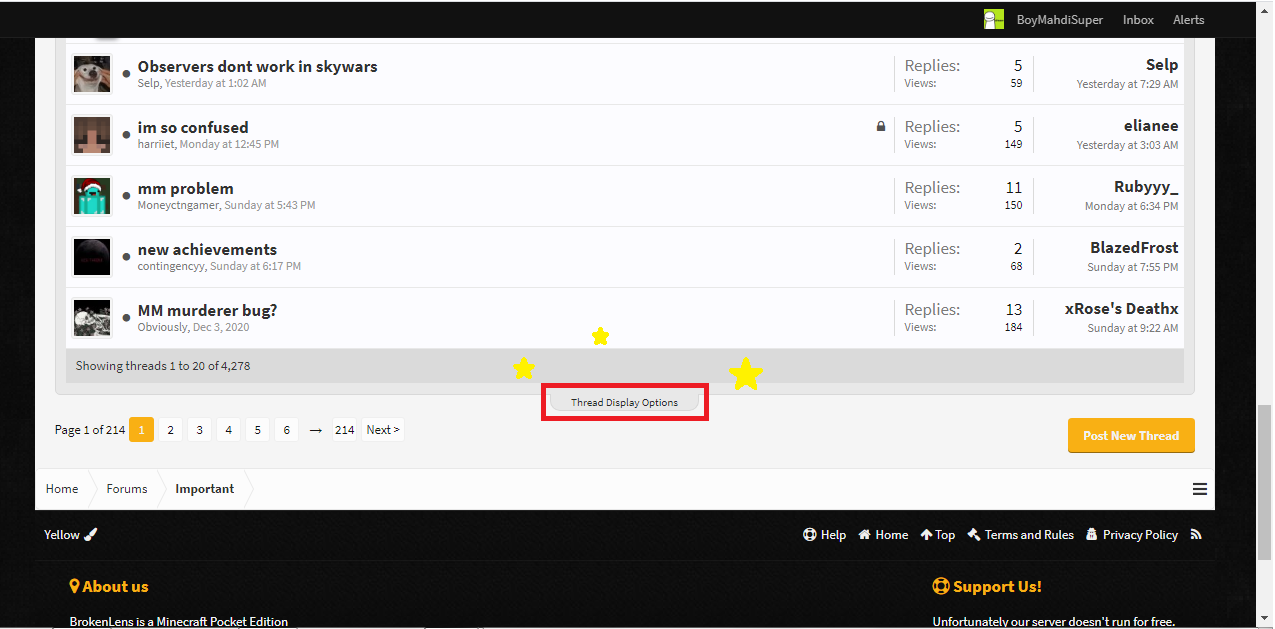This screenshot has width=1275, height=629.
Task: Expand Thread Display Options
Action: 624,402
